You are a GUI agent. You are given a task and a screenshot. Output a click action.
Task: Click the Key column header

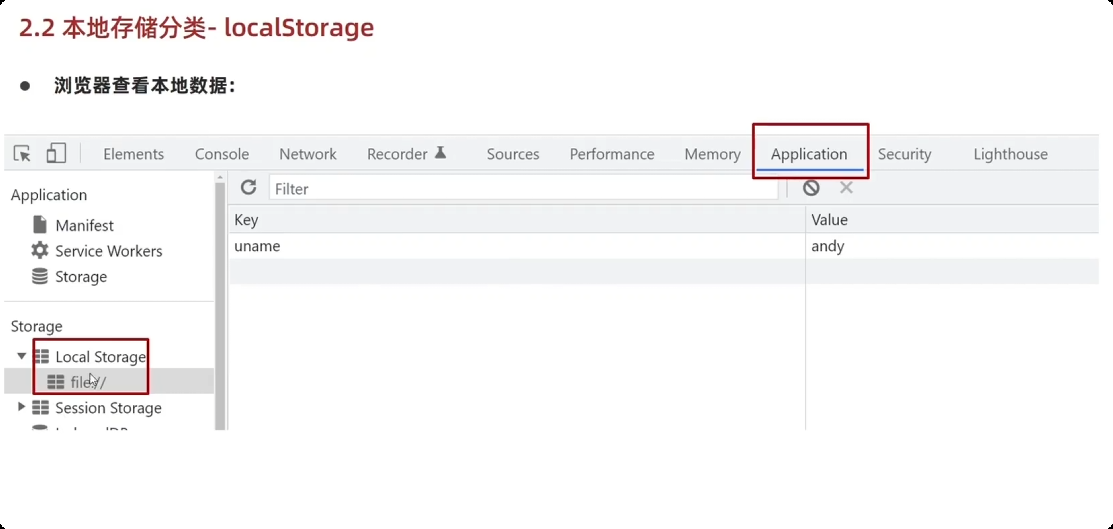click(517, 220)
